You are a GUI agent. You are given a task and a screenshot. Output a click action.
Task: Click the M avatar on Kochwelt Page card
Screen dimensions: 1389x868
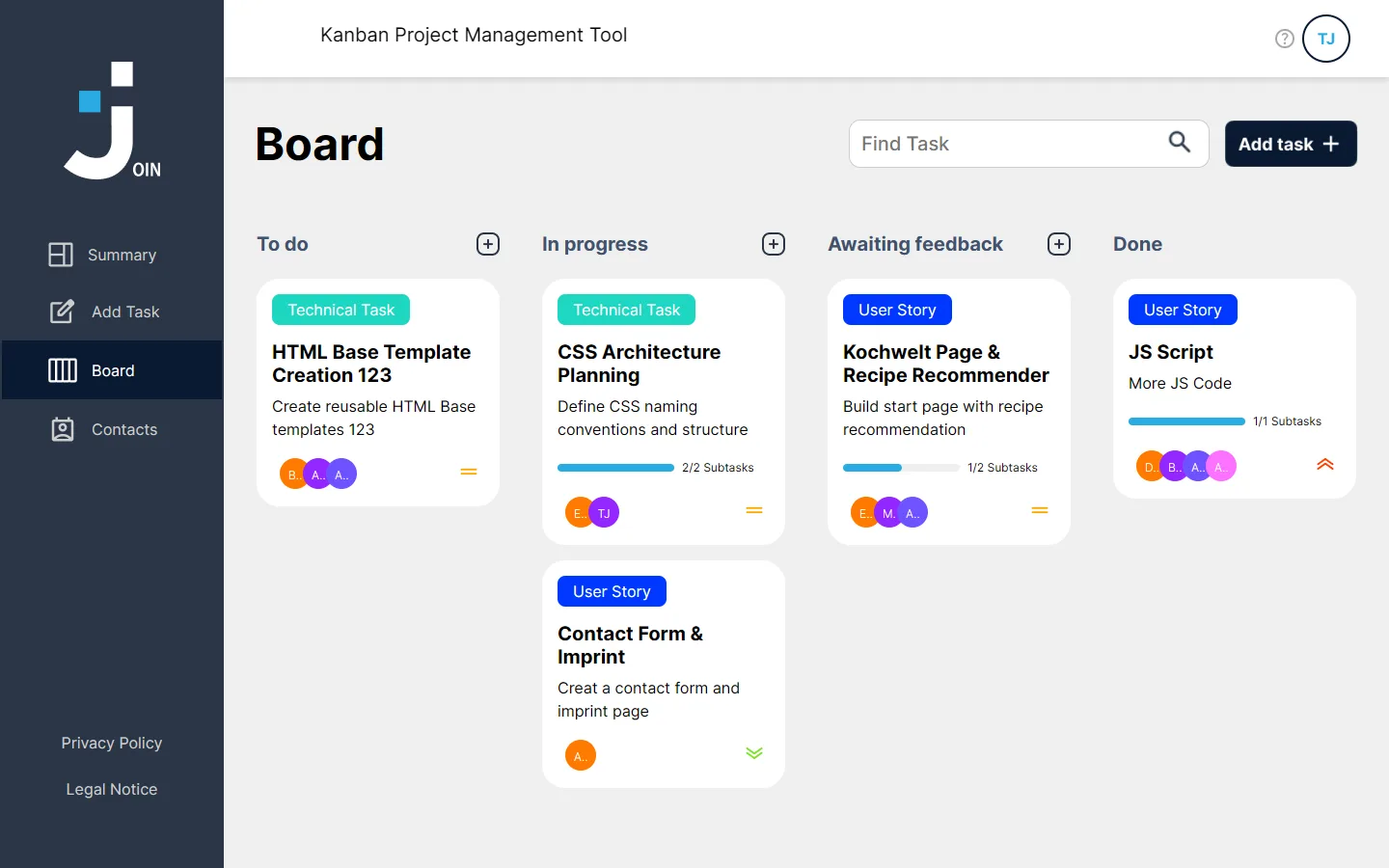coord(888,513)
